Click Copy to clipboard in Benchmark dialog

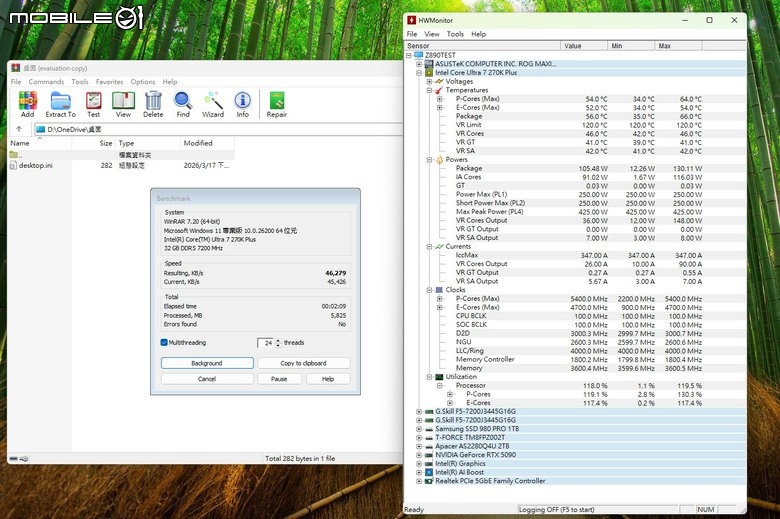(303, 363)
